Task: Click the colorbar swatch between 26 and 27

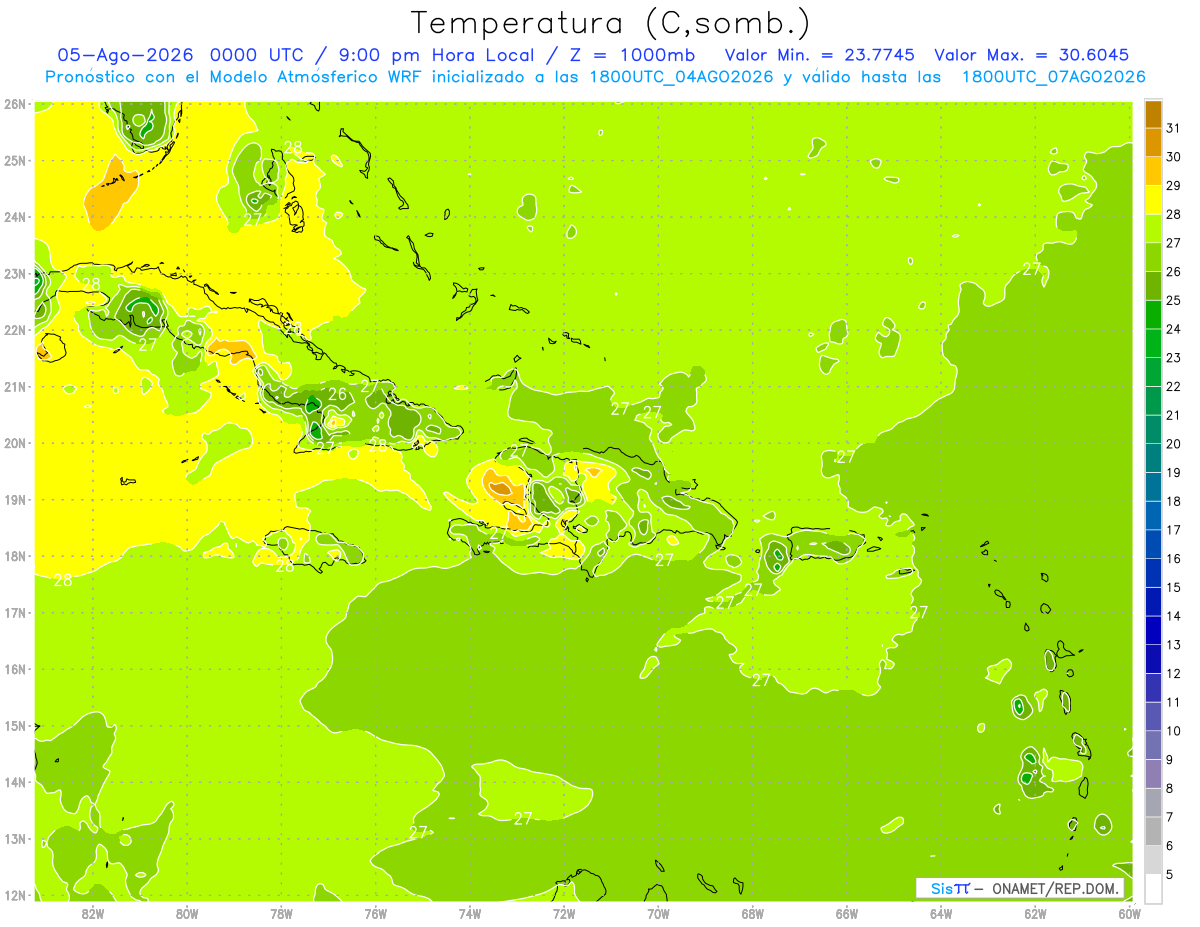Action: 1153,257
